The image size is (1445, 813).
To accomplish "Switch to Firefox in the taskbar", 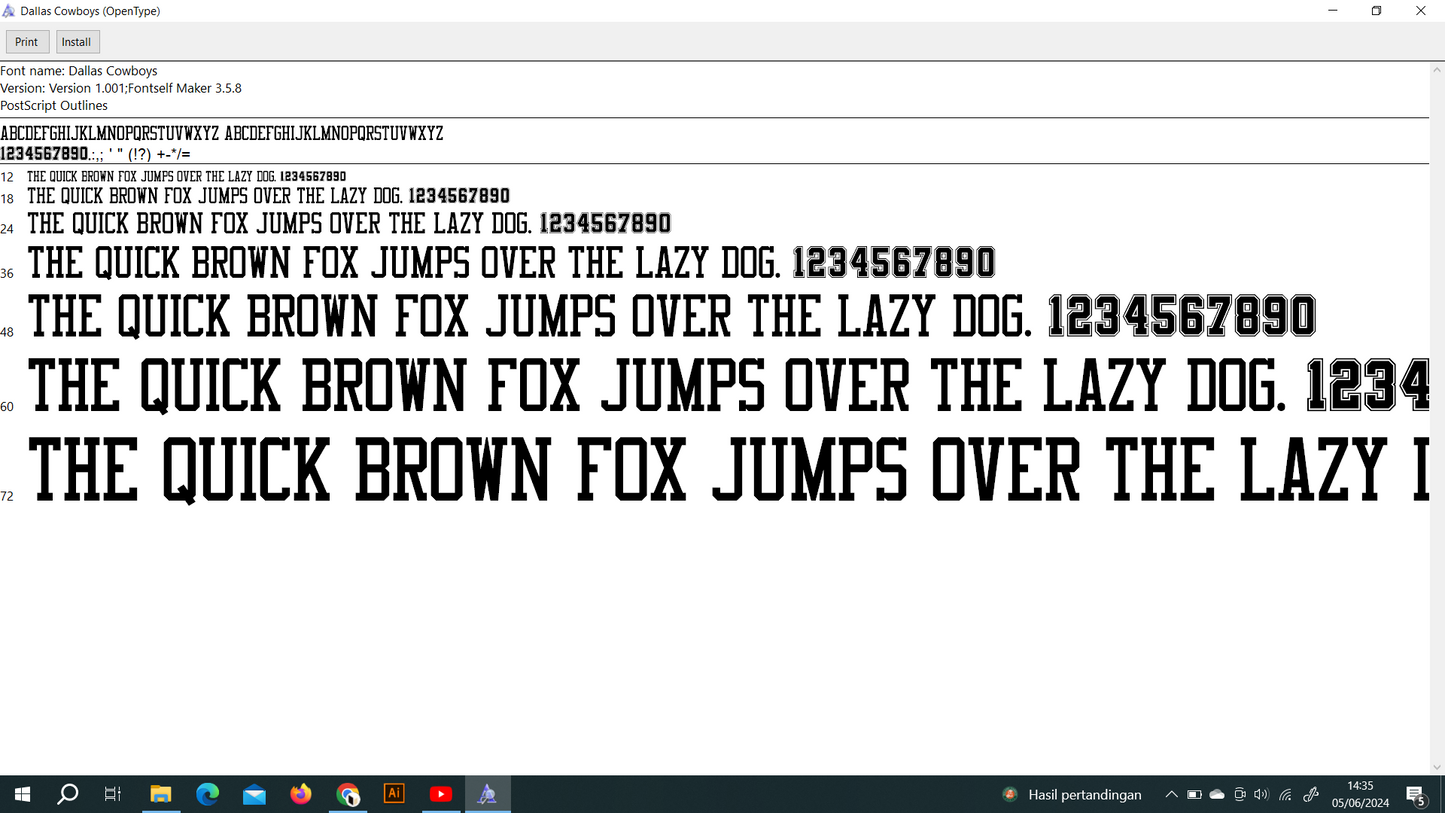I will (301, 794).
